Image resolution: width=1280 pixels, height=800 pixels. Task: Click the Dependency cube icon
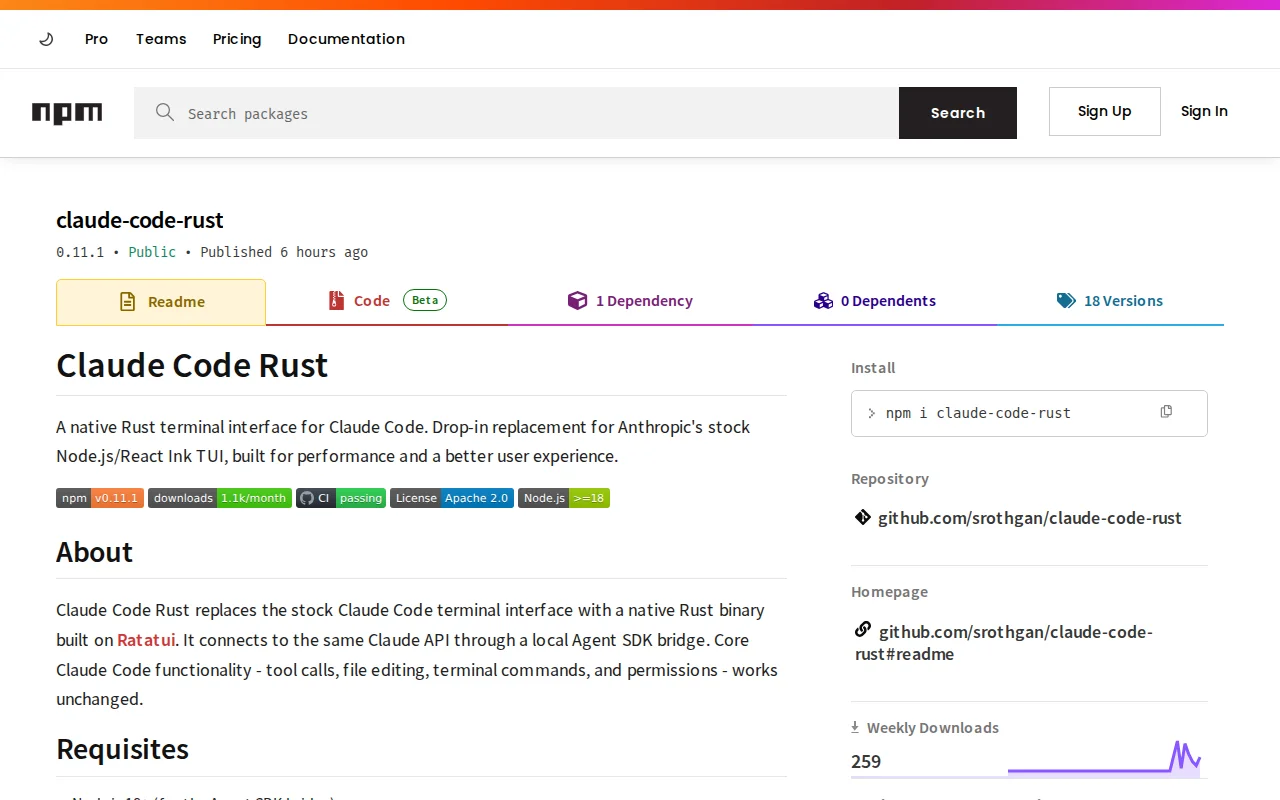(x=577, y=301)
